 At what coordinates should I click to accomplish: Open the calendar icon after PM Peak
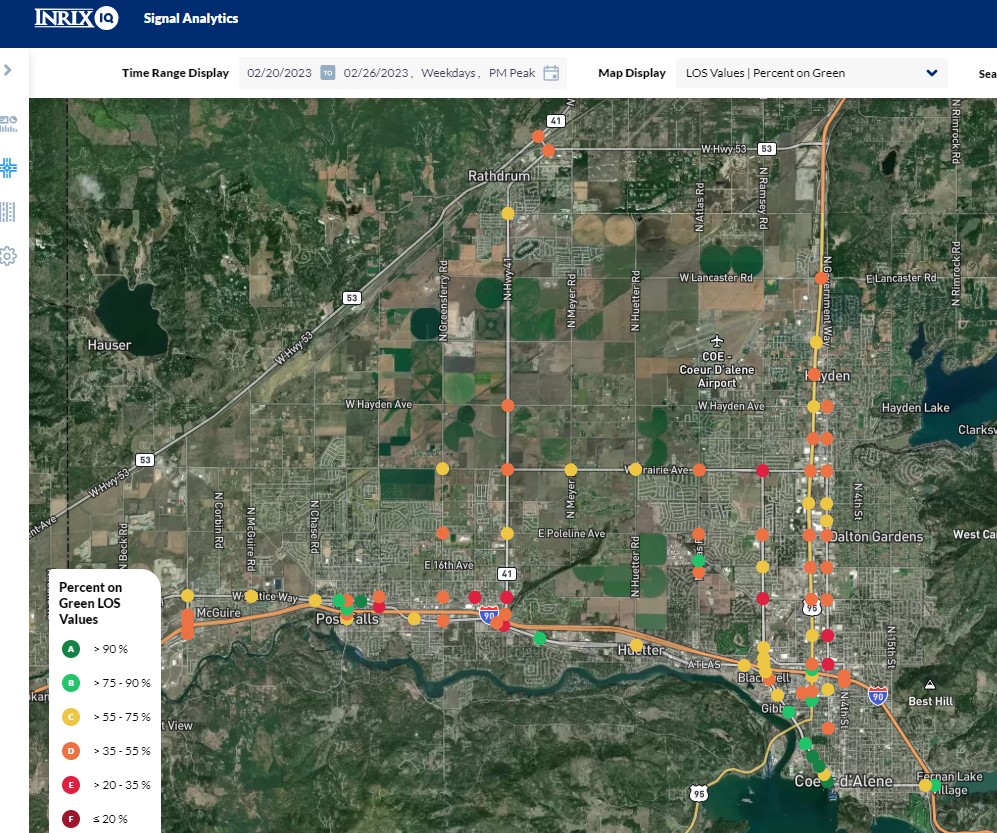coord(551,73)
